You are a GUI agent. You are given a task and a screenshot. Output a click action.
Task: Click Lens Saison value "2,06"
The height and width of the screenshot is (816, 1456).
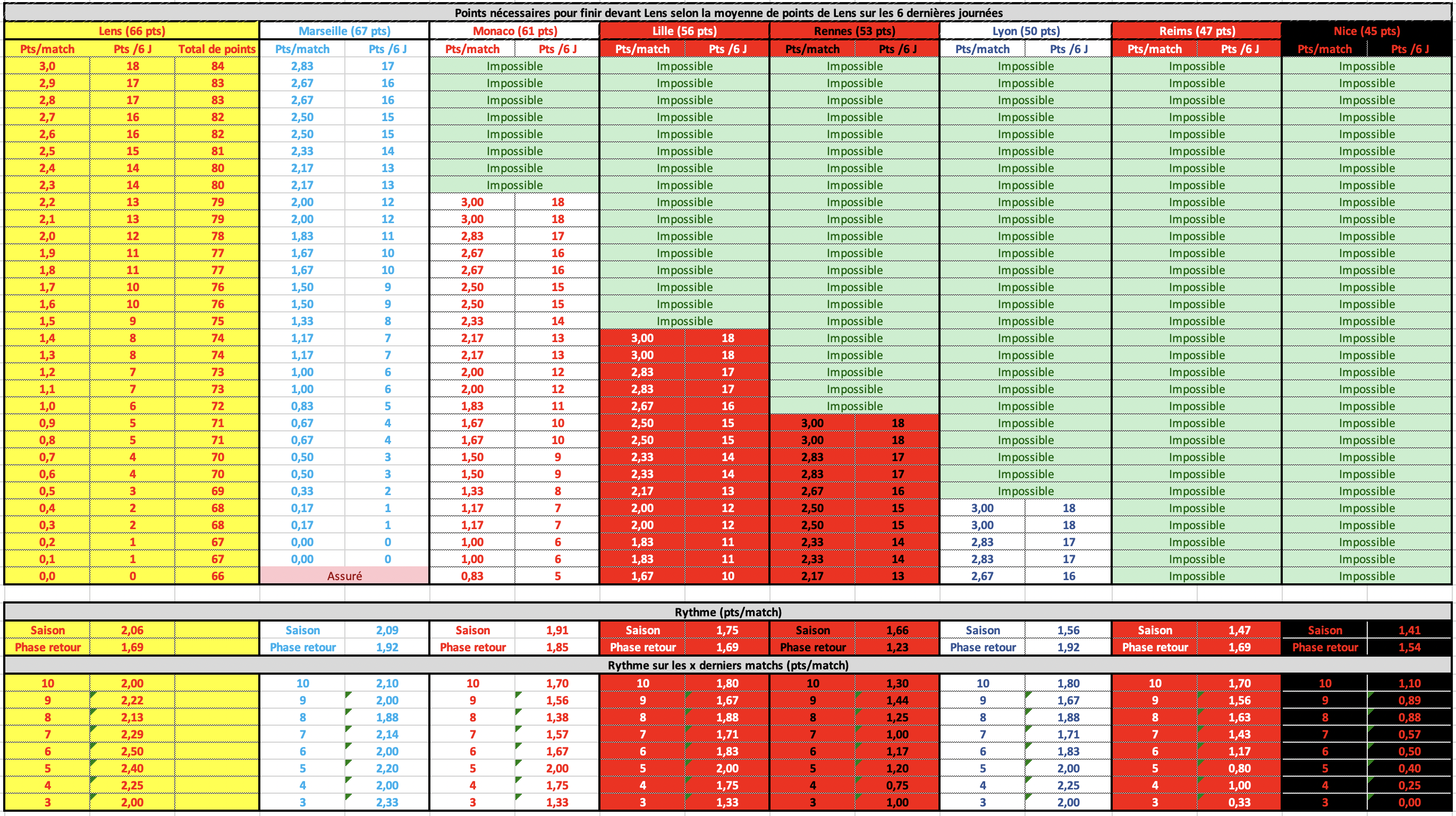(132, 630)
